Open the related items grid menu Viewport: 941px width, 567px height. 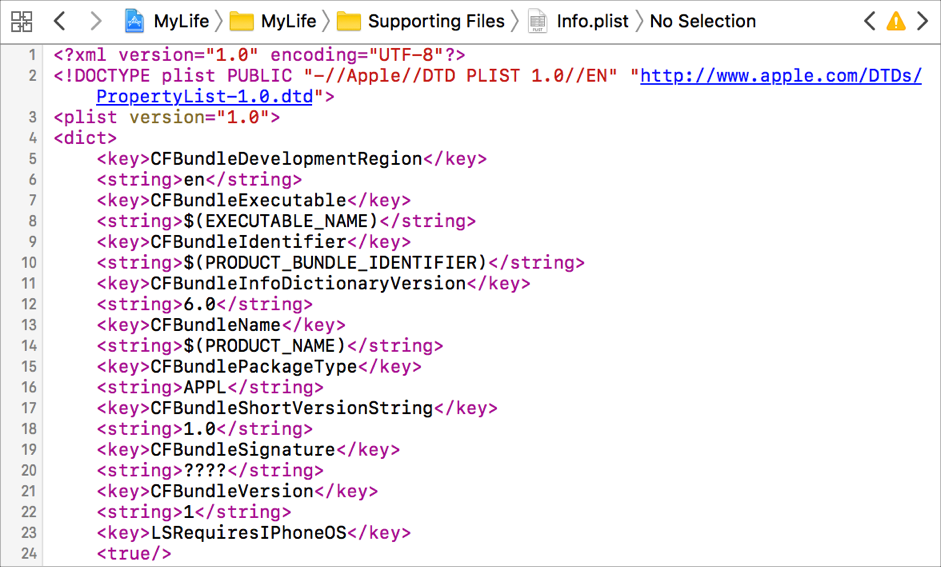[21, 21]
